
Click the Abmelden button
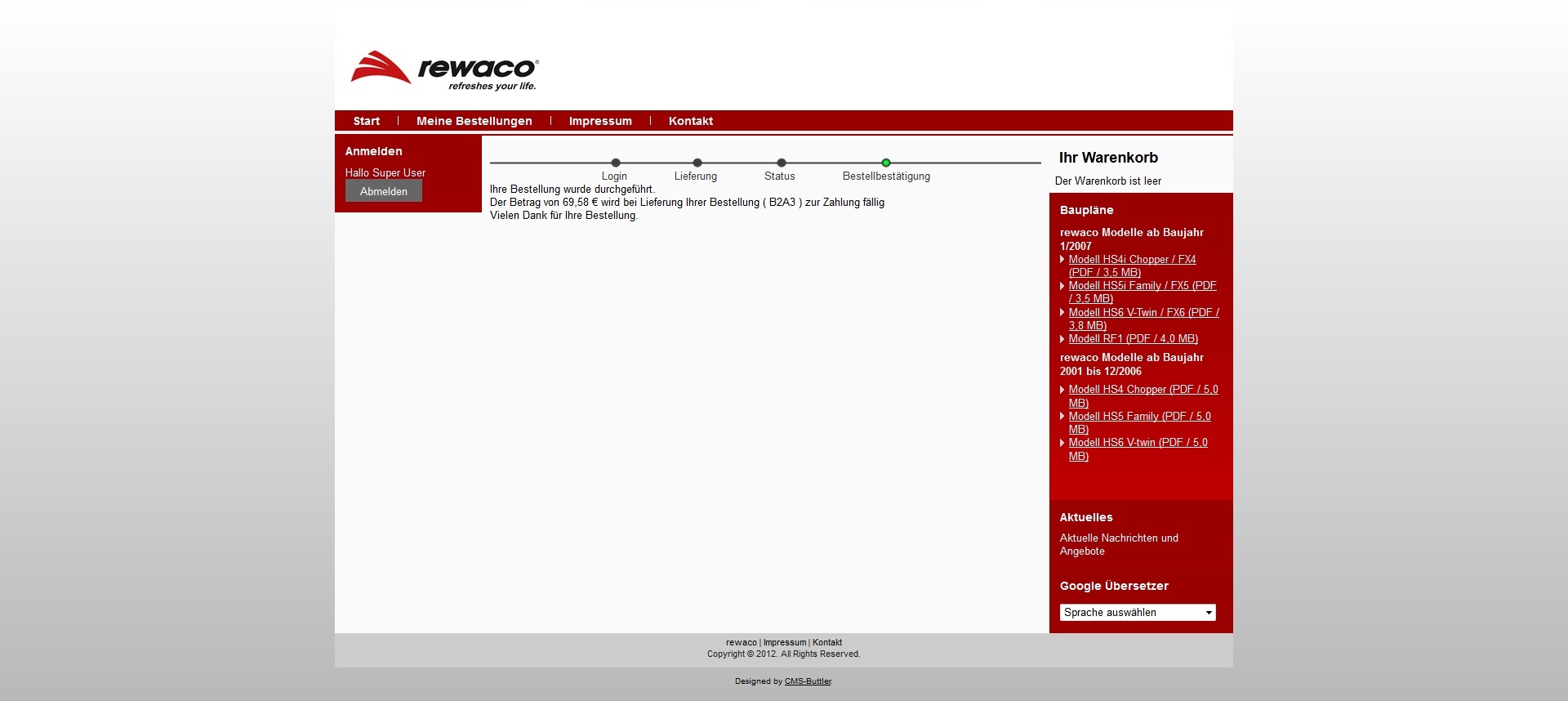(383, 191)
